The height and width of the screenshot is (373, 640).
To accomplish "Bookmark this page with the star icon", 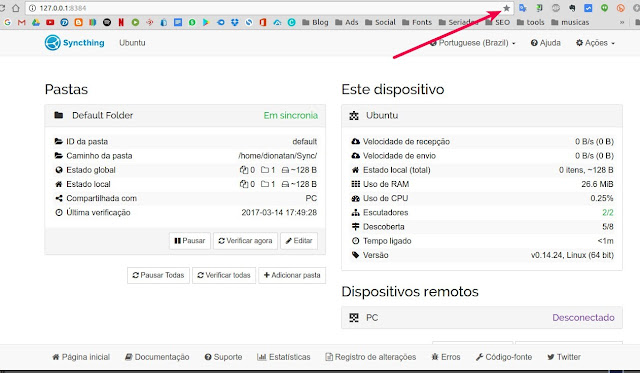I will tap(507, 8).
